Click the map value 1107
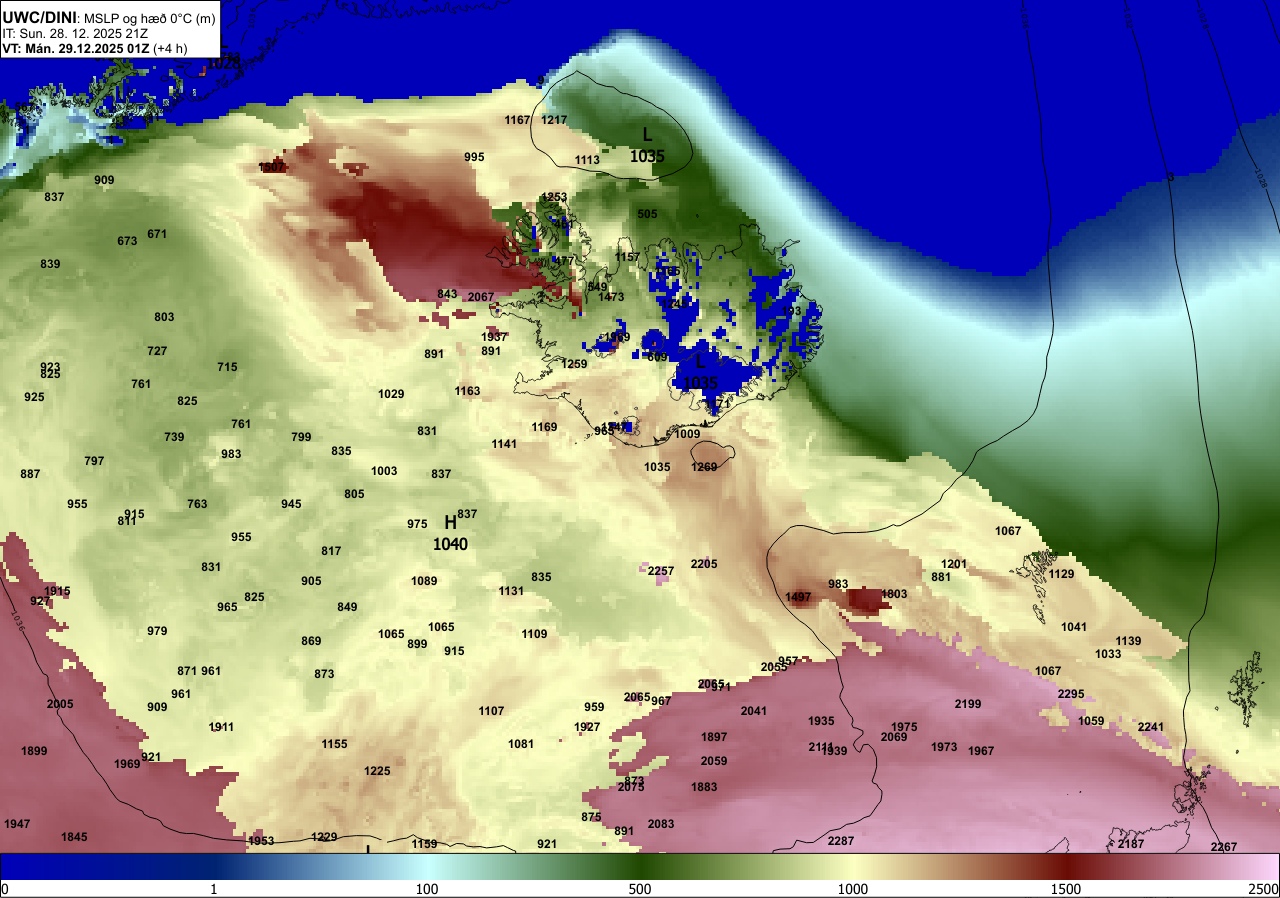The image size is (1280, 898). tap(491, 711)
